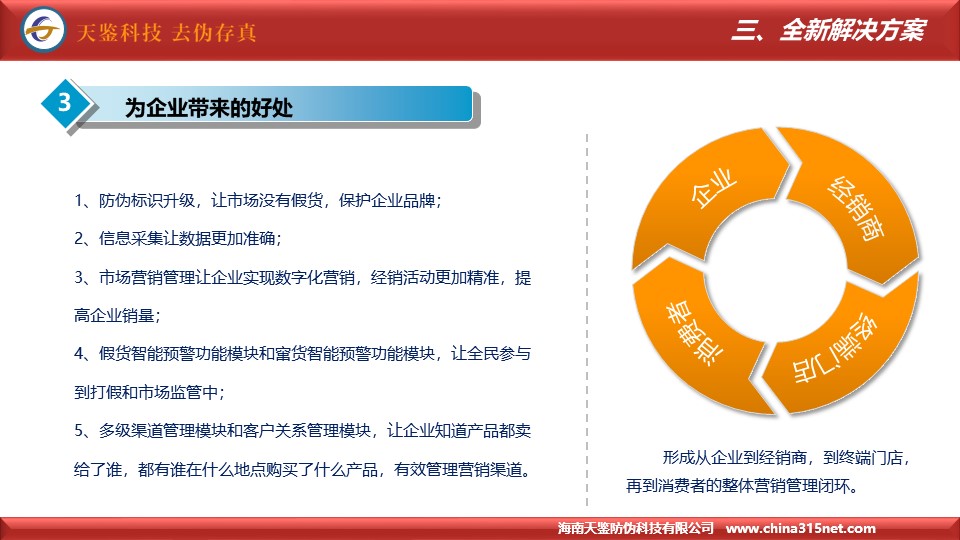
Task: Click bullet 2 about 信息采集让数据更加准确
Action: [x=178, y=238]
